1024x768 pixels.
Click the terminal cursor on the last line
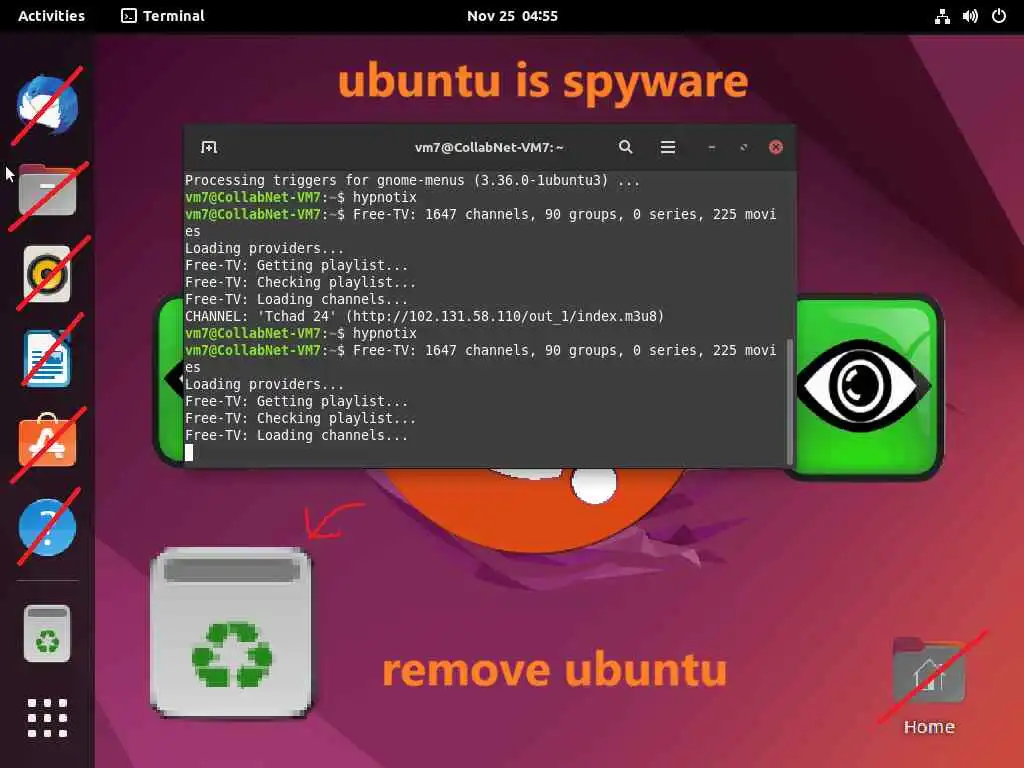[x=189, y=452]
